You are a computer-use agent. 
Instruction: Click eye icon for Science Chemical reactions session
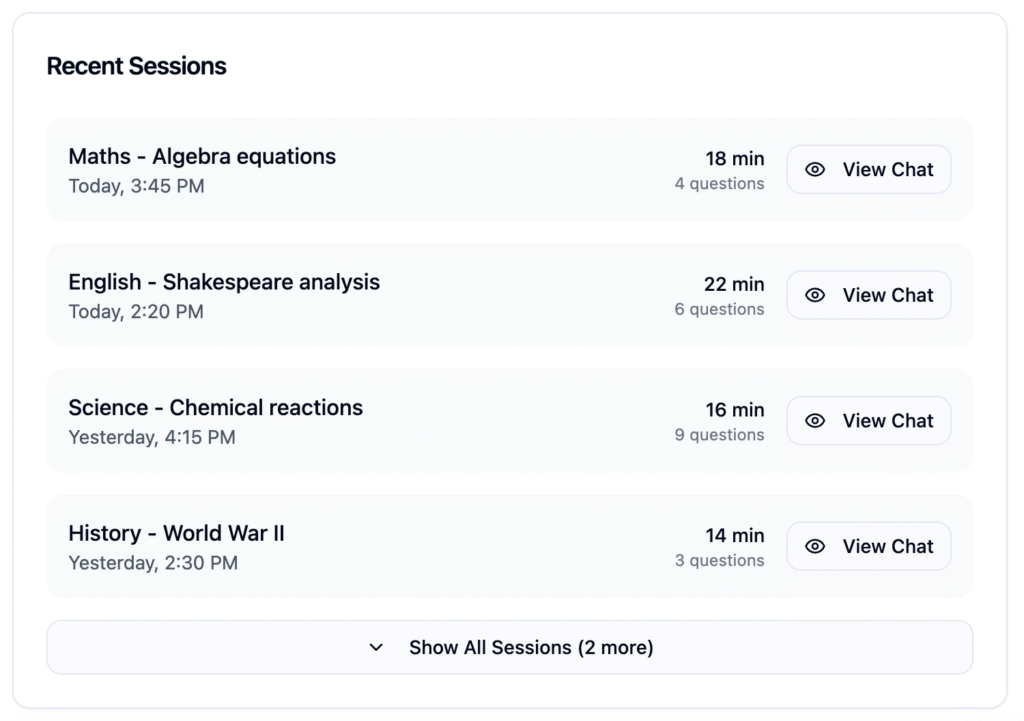pyautogui.click(x=815, y=421)
